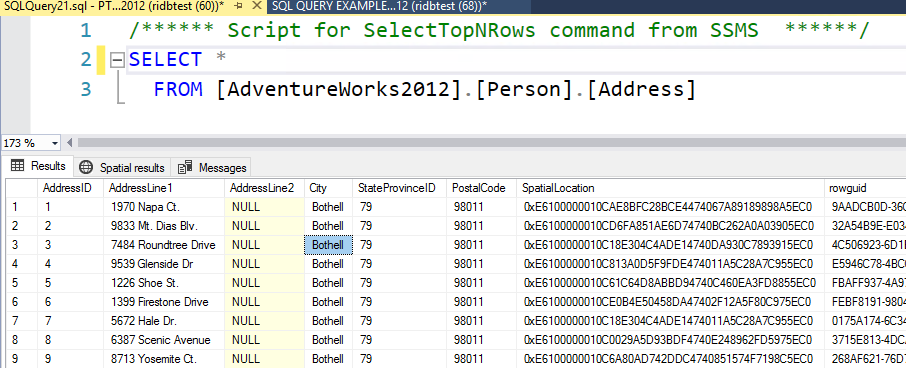This screenshot has width=906, height=368.
Task: Click AddressID value 8 cell
Action: click(70, 340)
